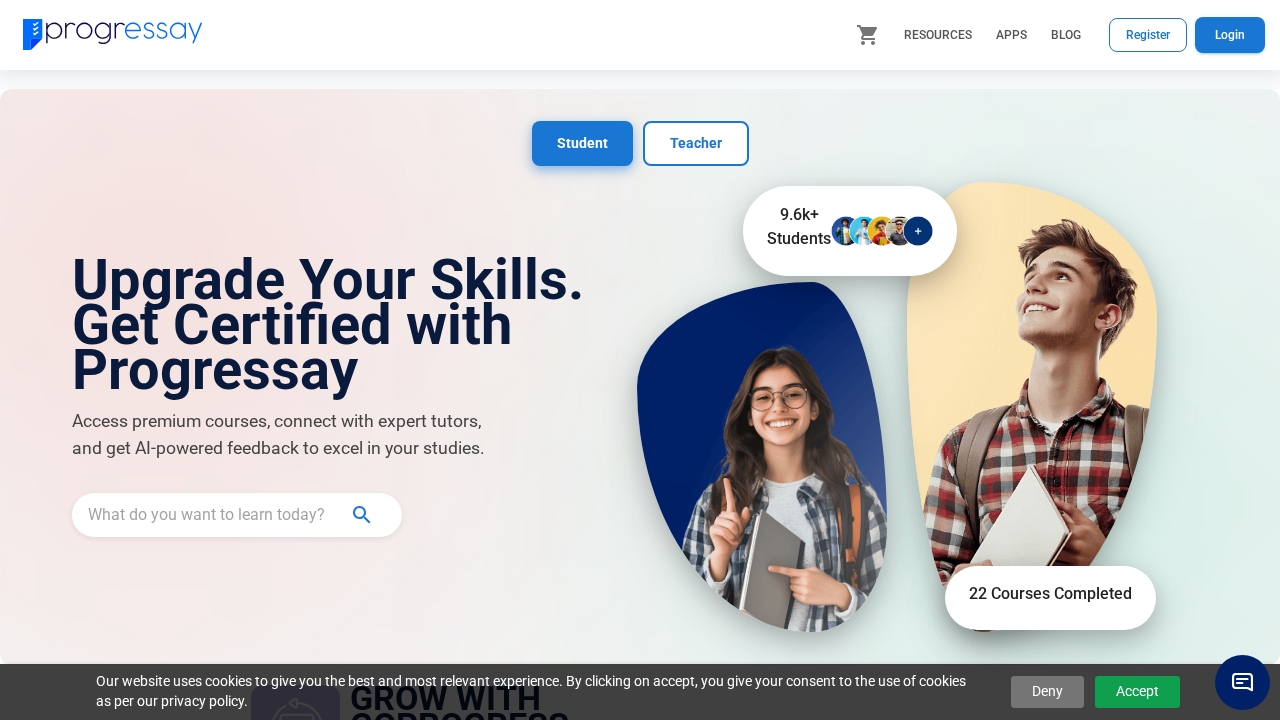
Task: Select the Student toggle
Action: pos(582,143)
